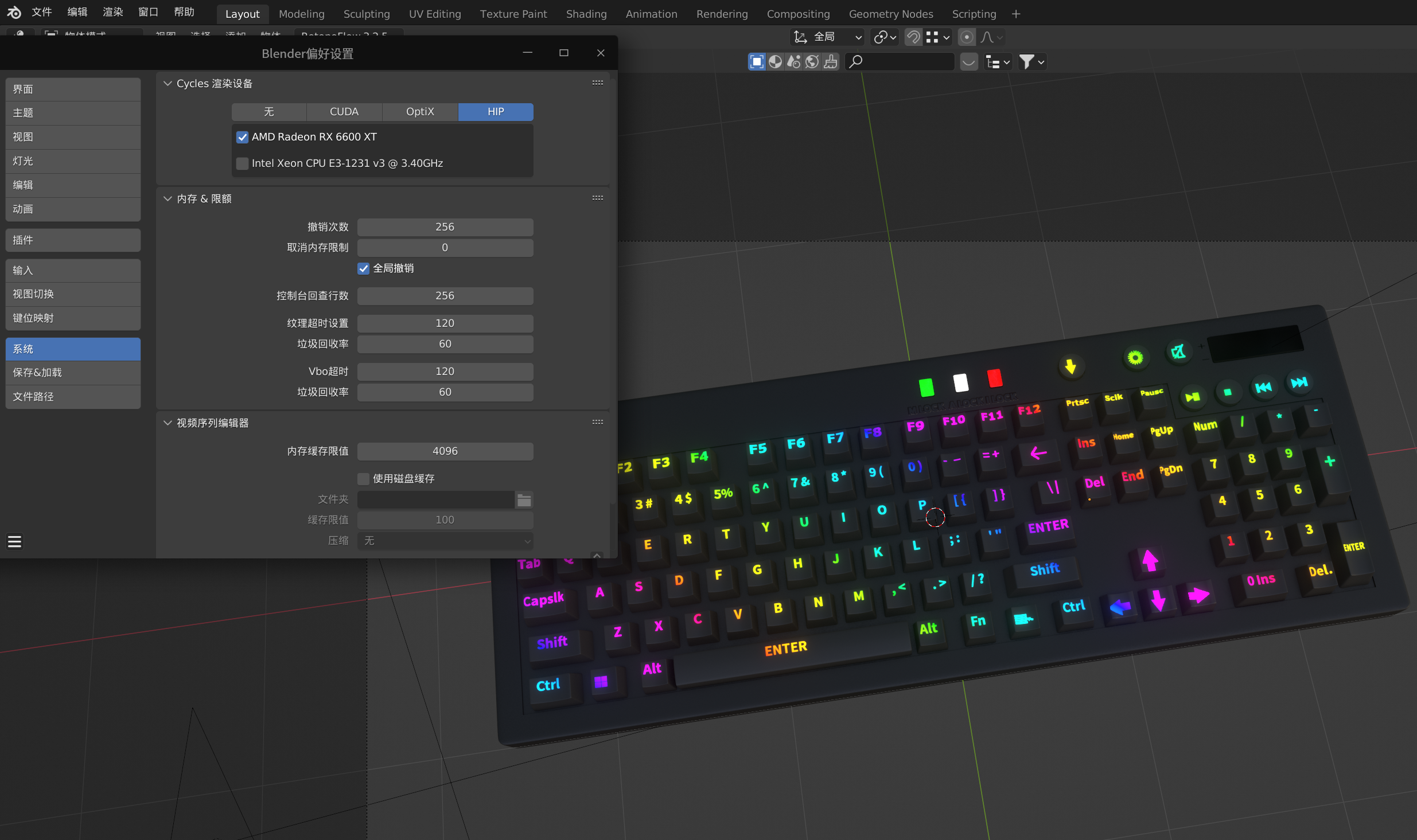Click the world globe icon
Image resolution: width=1417 pixels, height=840 pixels.
812,62
